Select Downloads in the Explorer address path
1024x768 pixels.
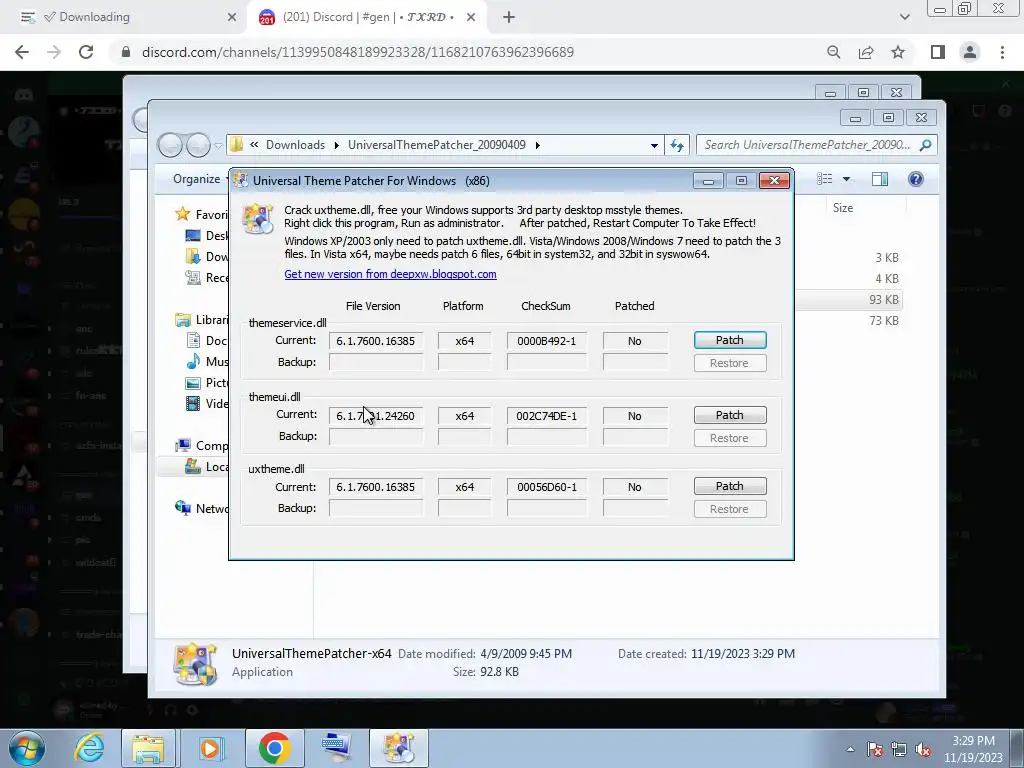pyautogui.click(x=295, y=145)
